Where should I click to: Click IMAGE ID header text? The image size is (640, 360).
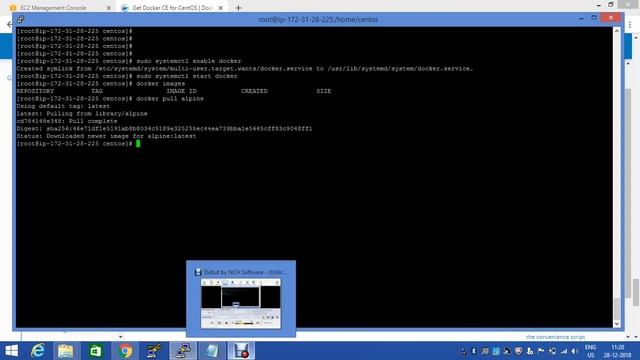(181, 91)
